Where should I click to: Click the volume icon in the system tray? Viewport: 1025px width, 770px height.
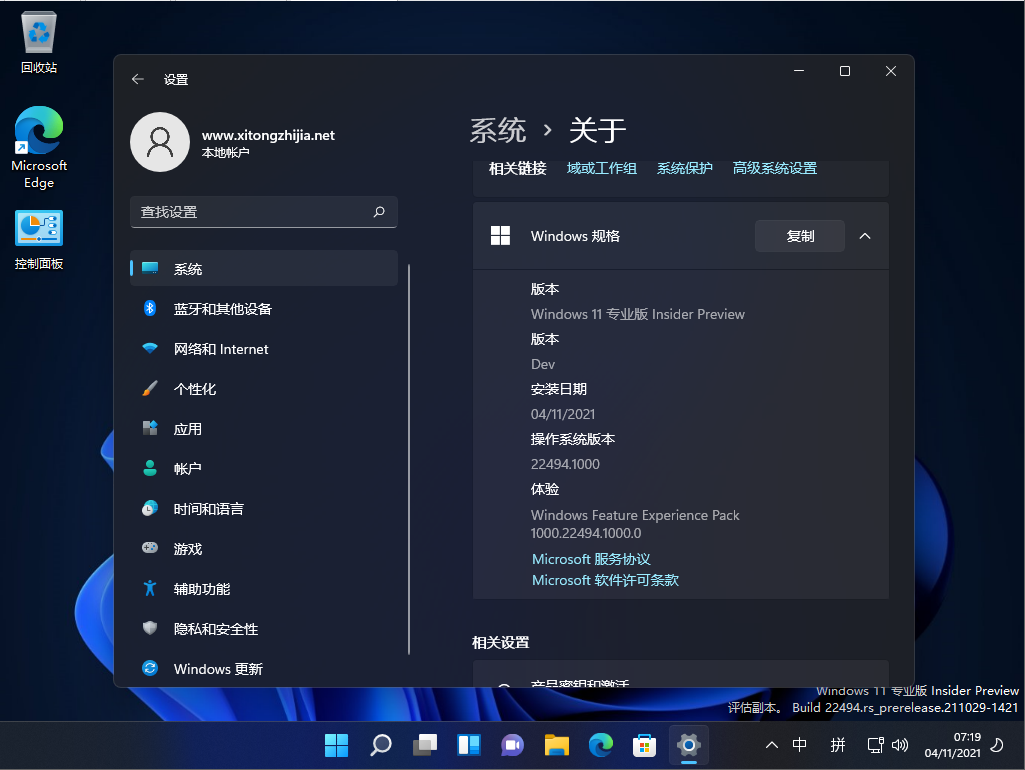[901, 745]
